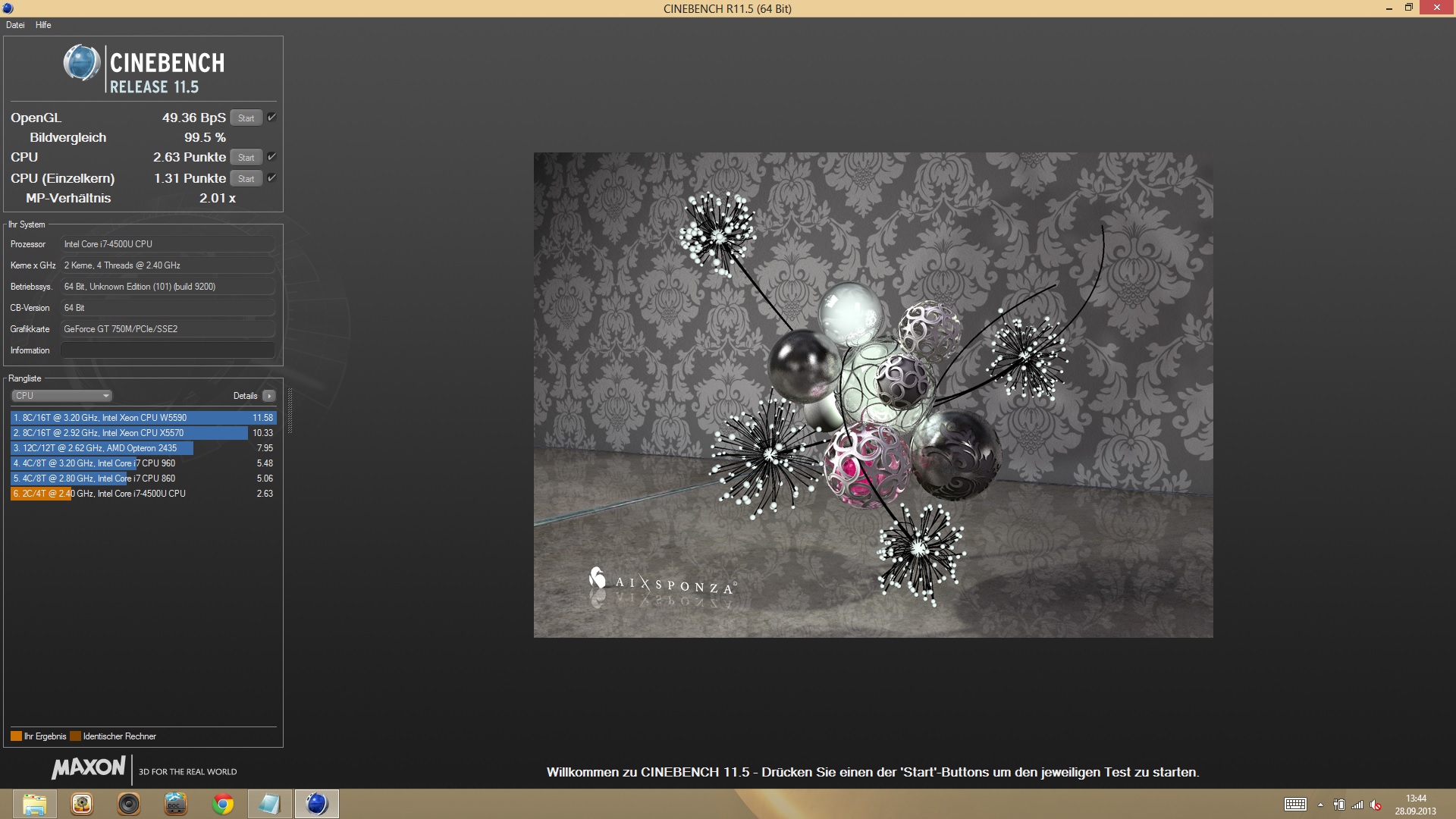
Task: Select ranking row Intel Xeon CPU W5590
Action: [x=143, y=418]
